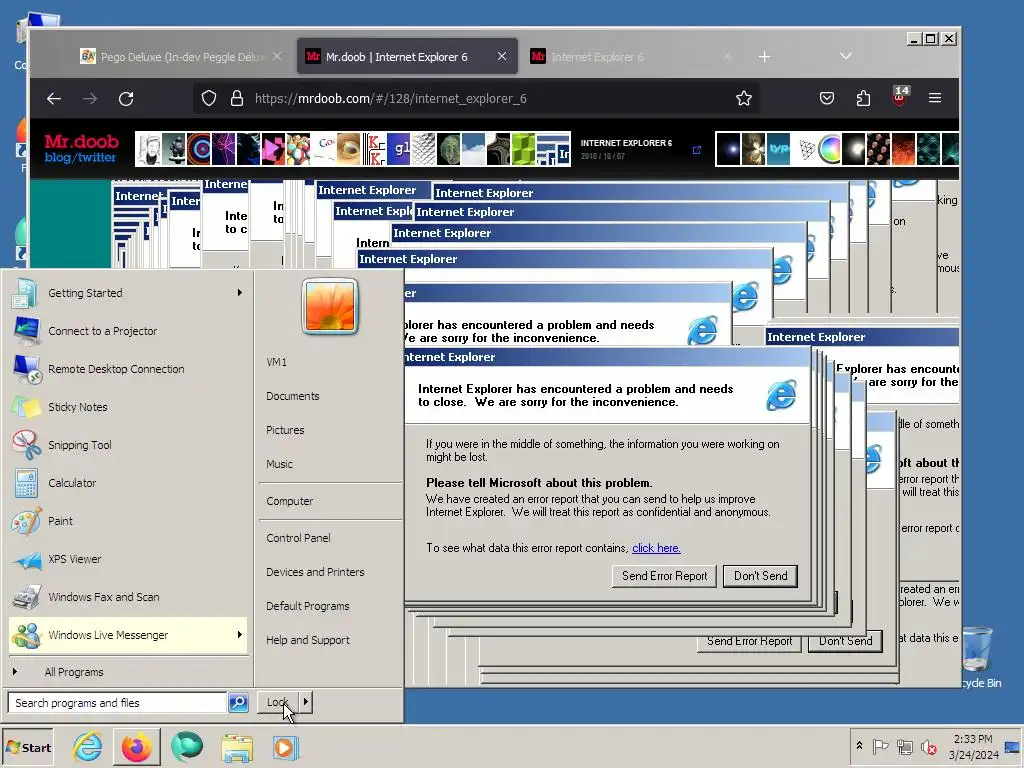The height and width of the screenshot is (768, 1024).
Task: Click Send Error Report in the front dialog
Action: 664,576
